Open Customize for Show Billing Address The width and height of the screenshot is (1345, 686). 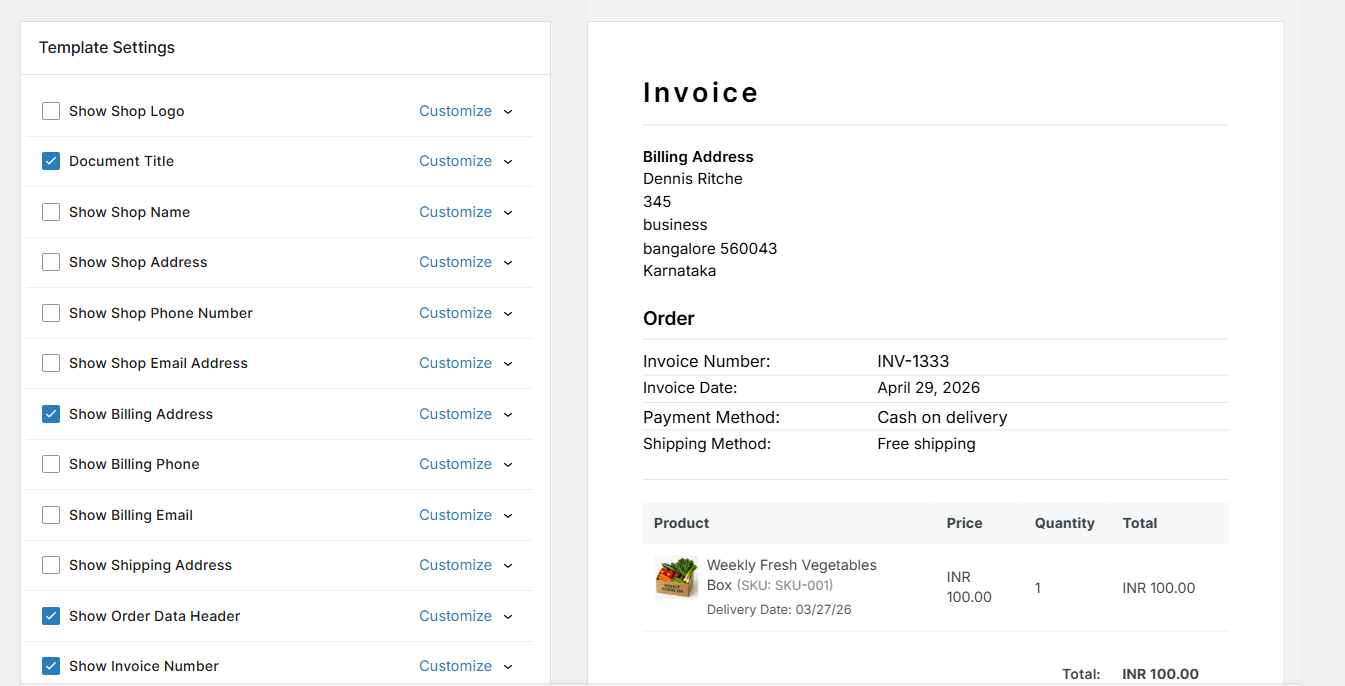(455, 414)
